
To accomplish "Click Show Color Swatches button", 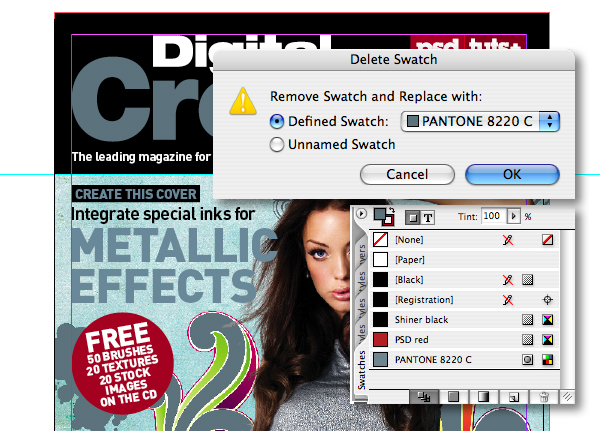I will (x=453, y=397).
